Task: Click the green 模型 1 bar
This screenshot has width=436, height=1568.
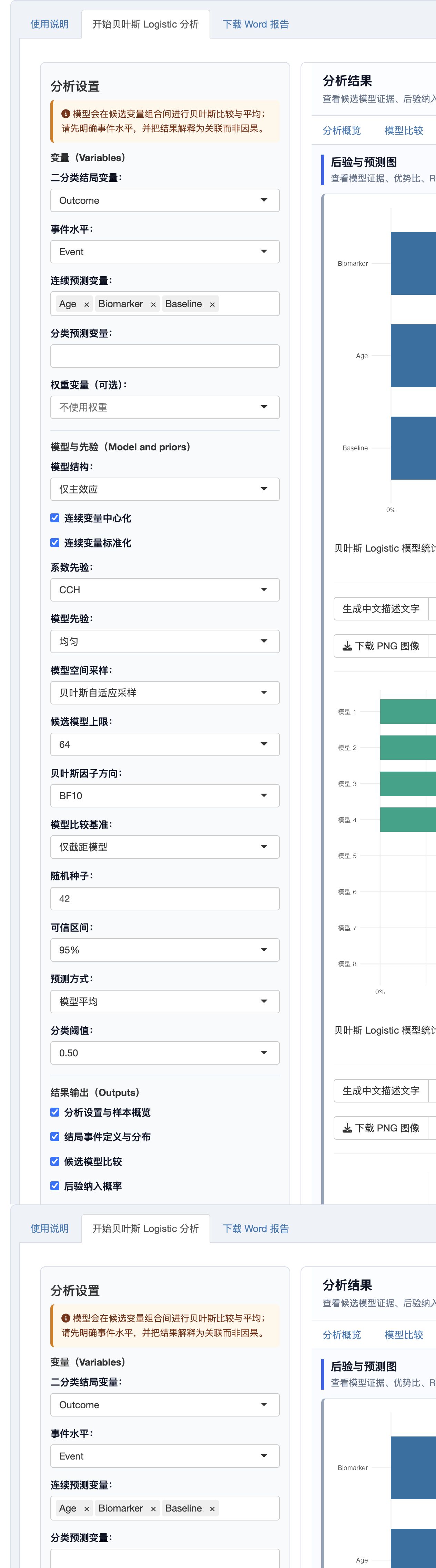Action: pyautogui.click(x=408, y=712)
